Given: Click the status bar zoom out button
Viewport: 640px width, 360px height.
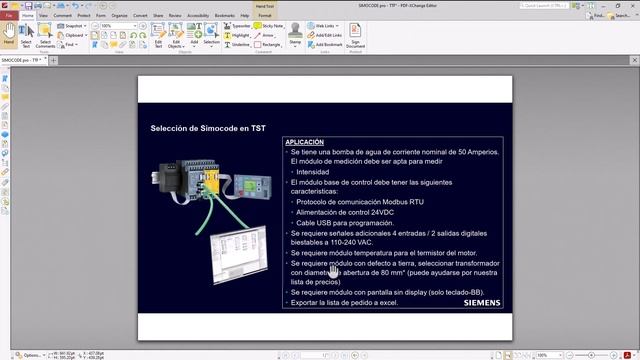Looking at the screenshot, I should pyautogui.click(x=570, y=356).
